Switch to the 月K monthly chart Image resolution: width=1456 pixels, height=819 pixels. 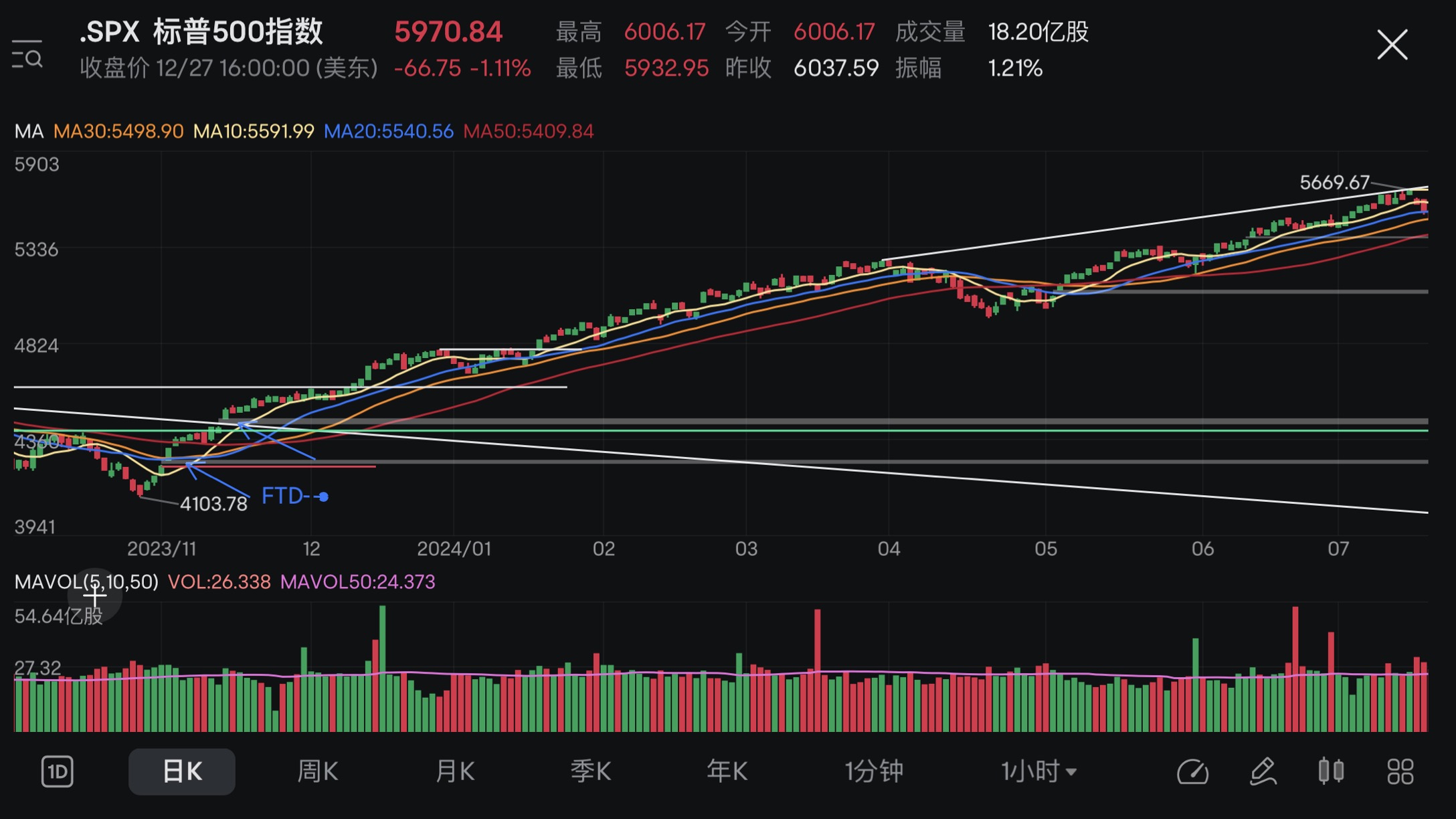(455, 771)
